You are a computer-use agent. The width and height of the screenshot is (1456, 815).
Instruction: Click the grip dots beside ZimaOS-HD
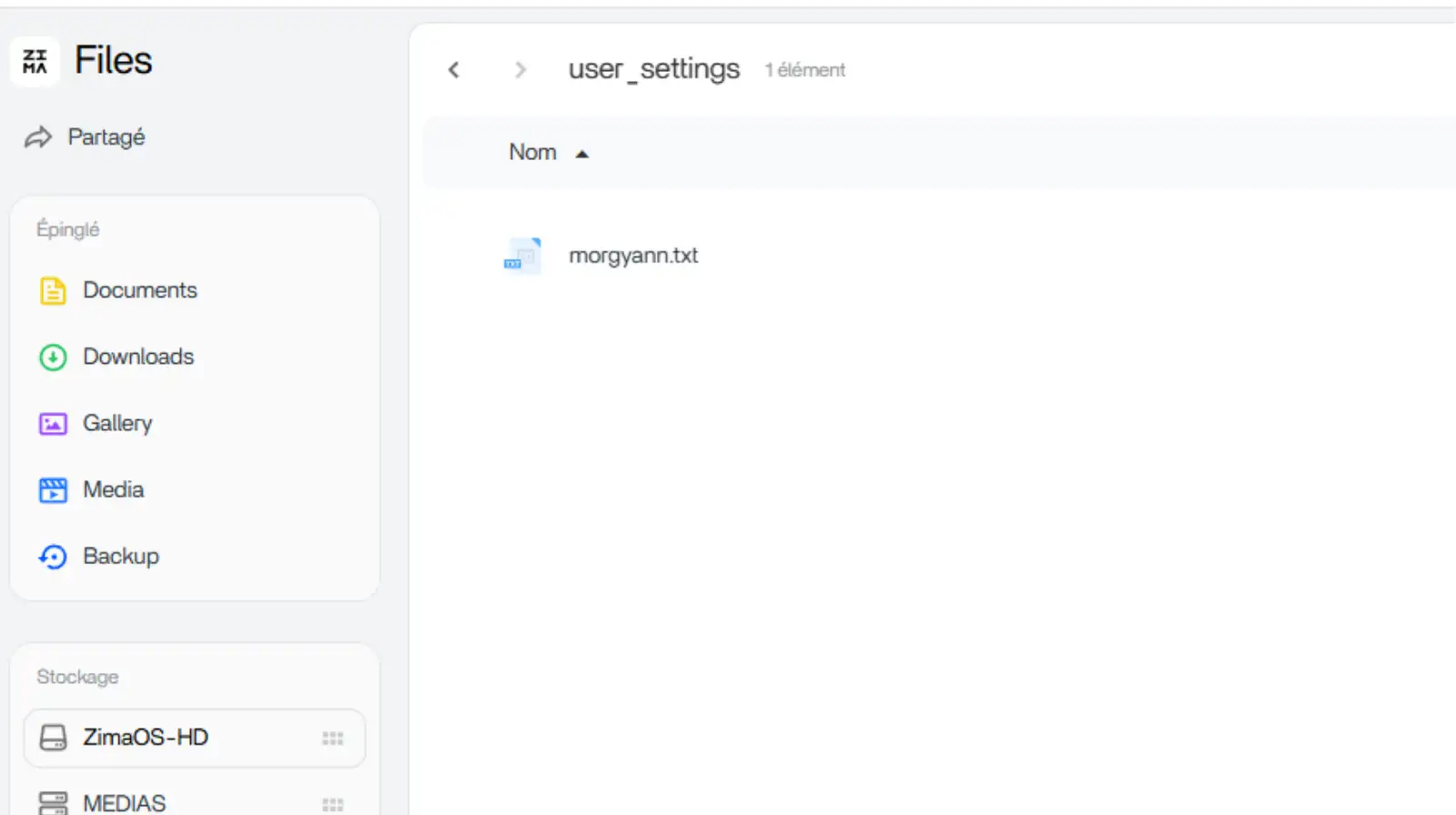(332, 739)
